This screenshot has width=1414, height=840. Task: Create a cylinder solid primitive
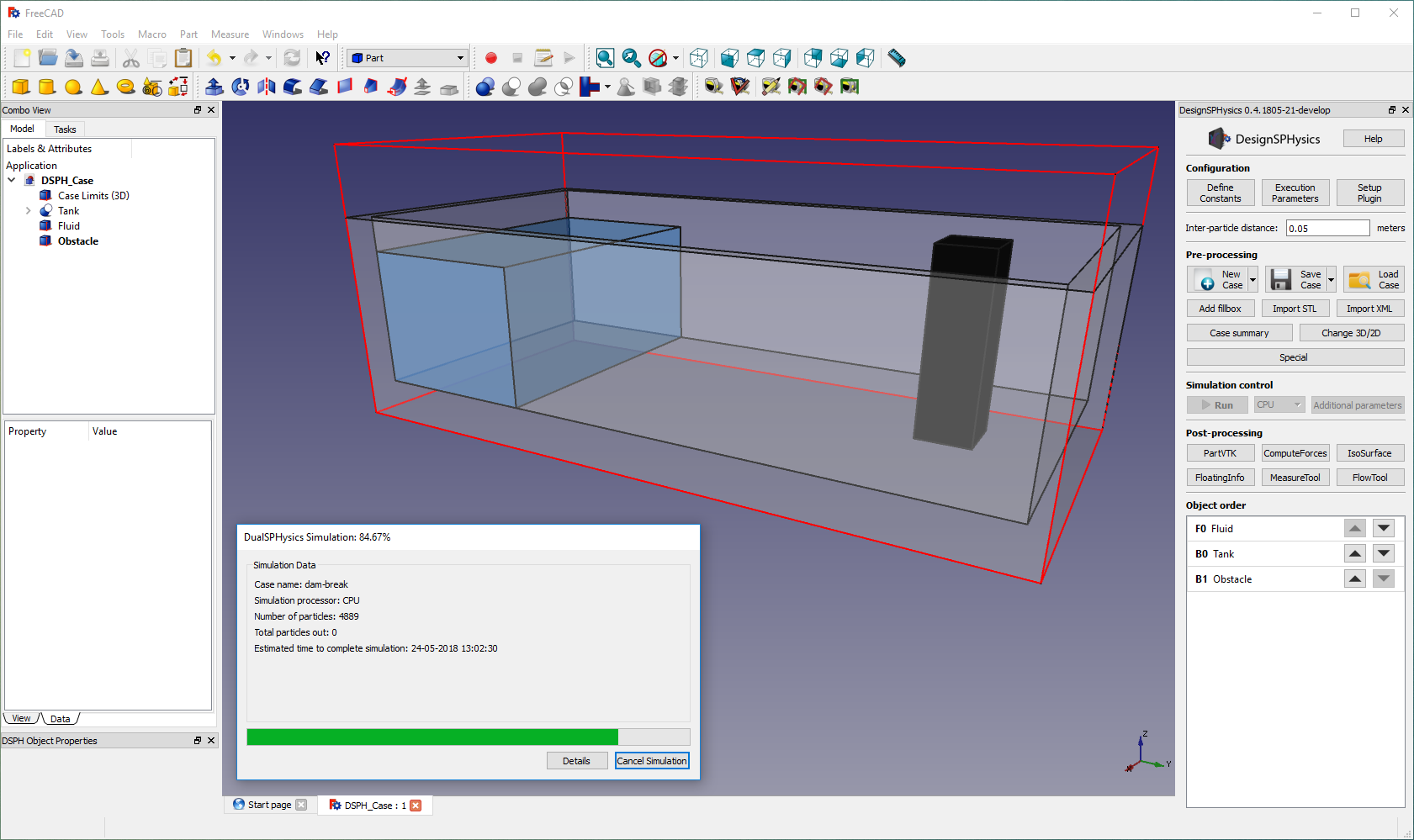47,87
